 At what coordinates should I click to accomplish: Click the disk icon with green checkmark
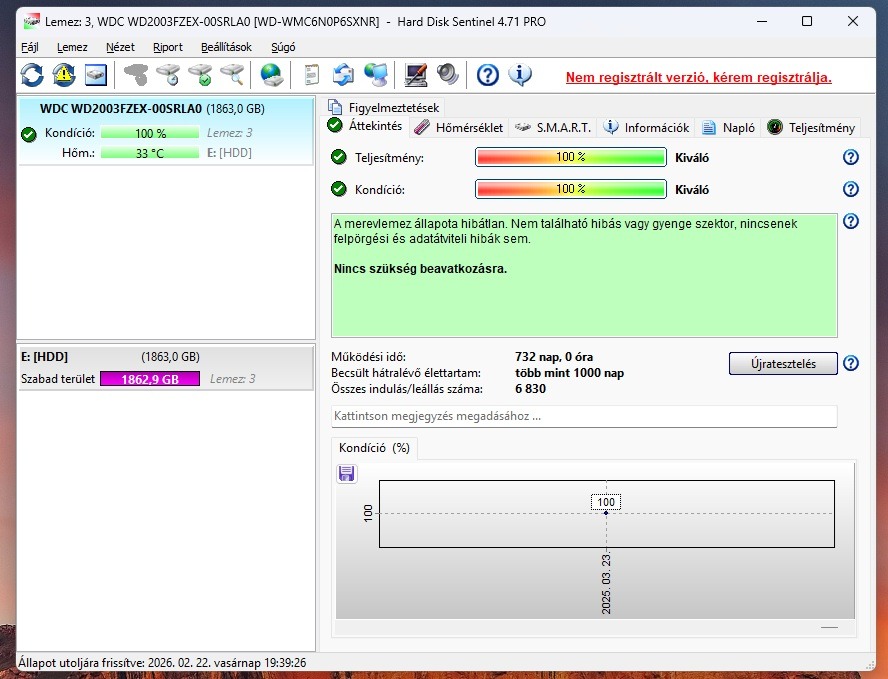pos(200,75)
